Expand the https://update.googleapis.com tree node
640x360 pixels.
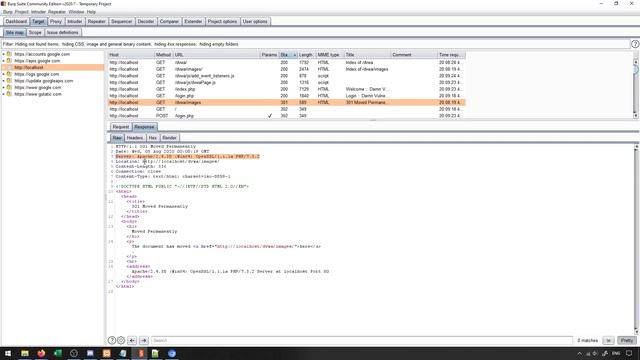click(x=4, y=81)
